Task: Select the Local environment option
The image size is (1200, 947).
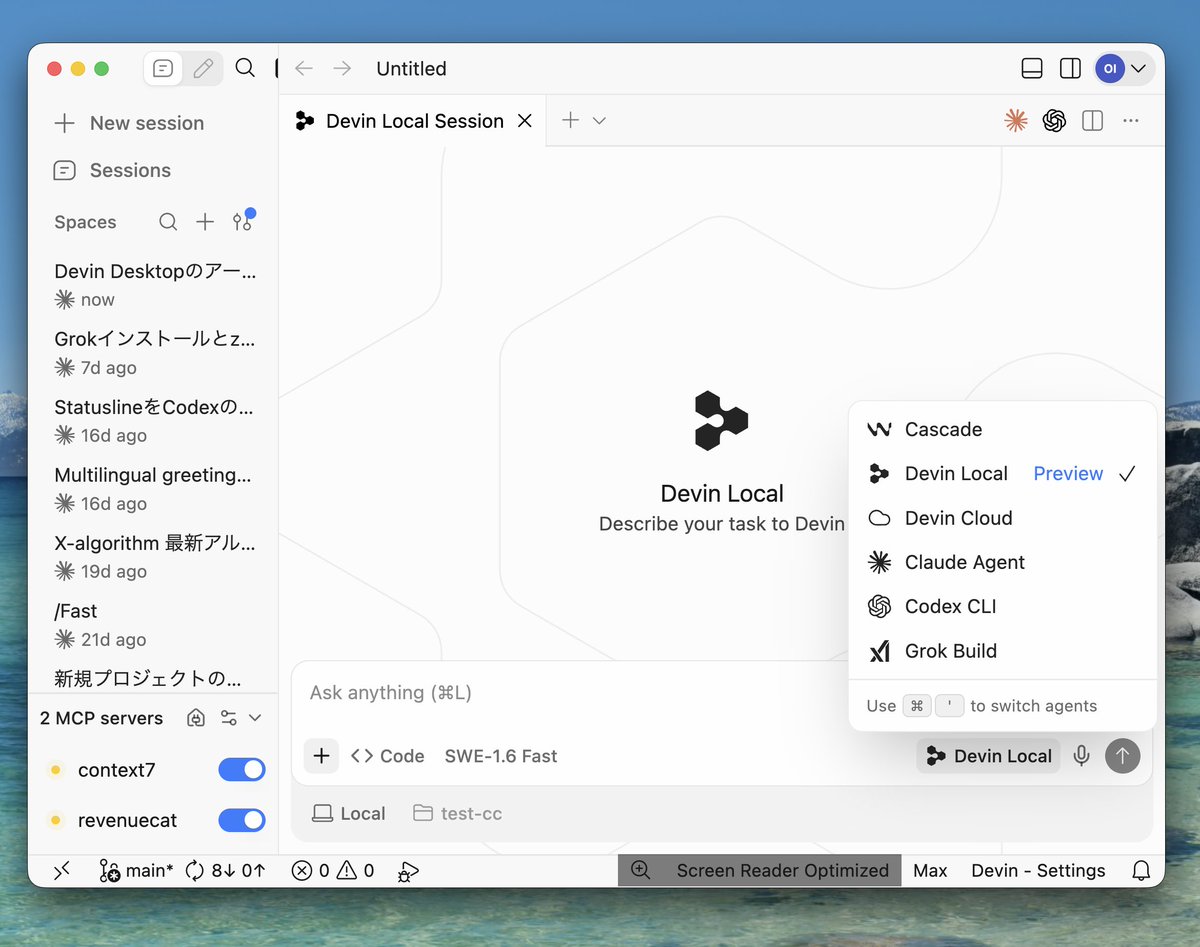Action: (x=348, y=813)
